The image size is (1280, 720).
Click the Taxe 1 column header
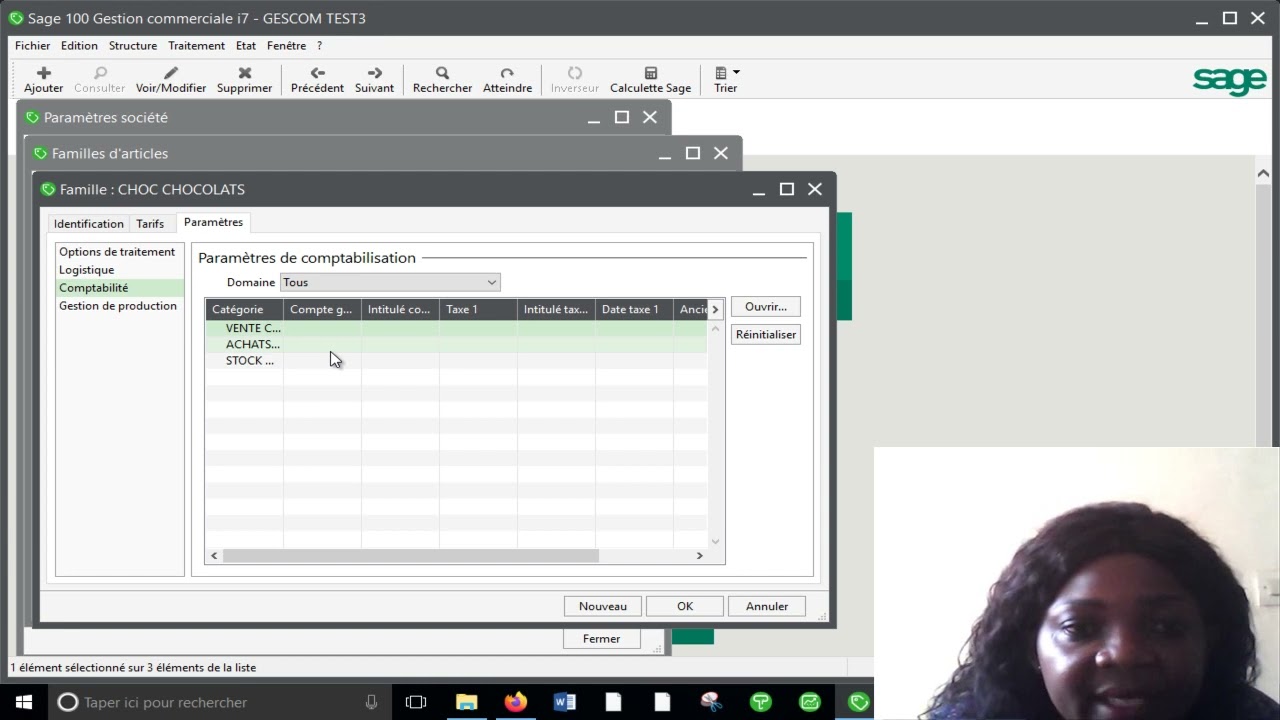478,309
